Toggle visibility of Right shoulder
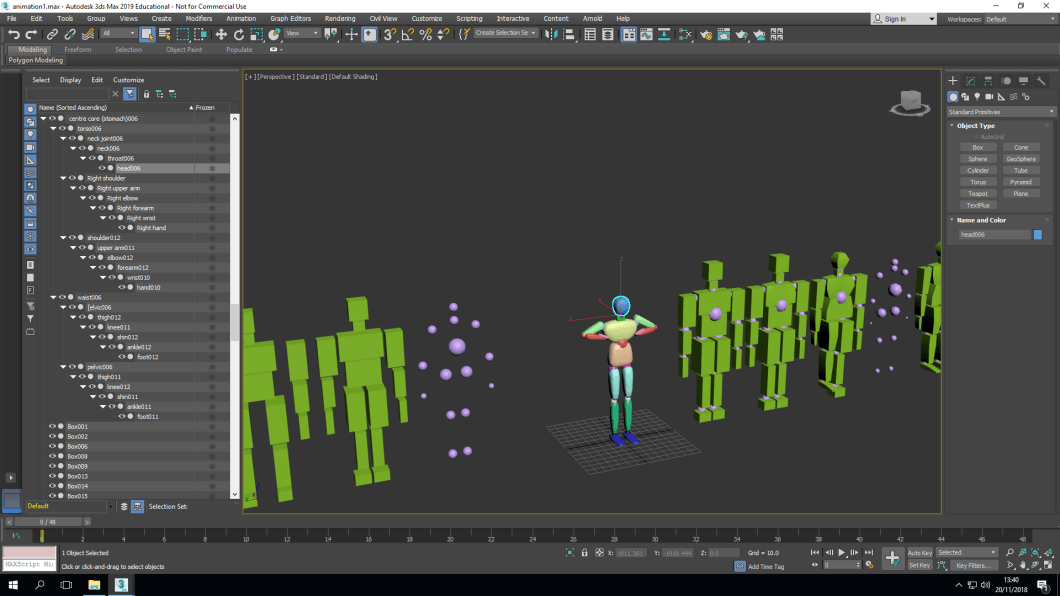The width and height of the screenshot is (1060, 596). pos(72,178)
